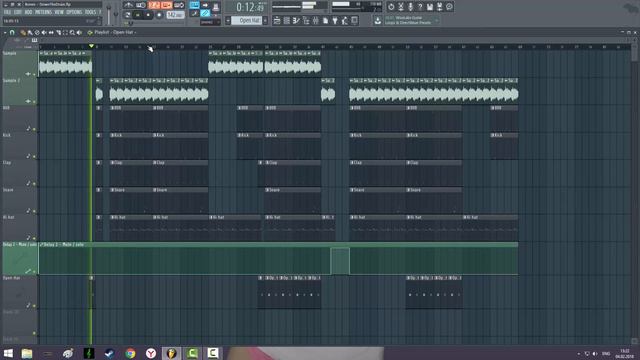640x360 pixels.
Task: Select the slip tool in playlist toolbar
Action: [x=51, y=32]
